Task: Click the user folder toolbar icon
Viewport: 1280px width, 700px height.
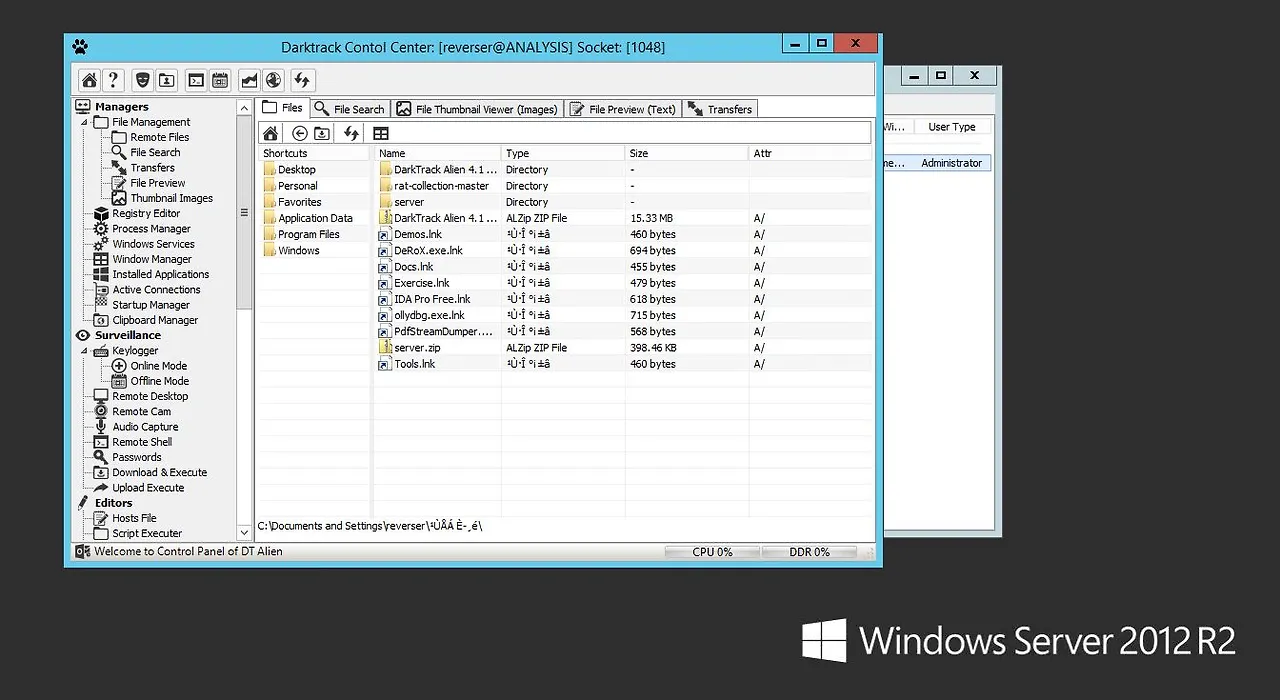Action: tap(167, 80)
